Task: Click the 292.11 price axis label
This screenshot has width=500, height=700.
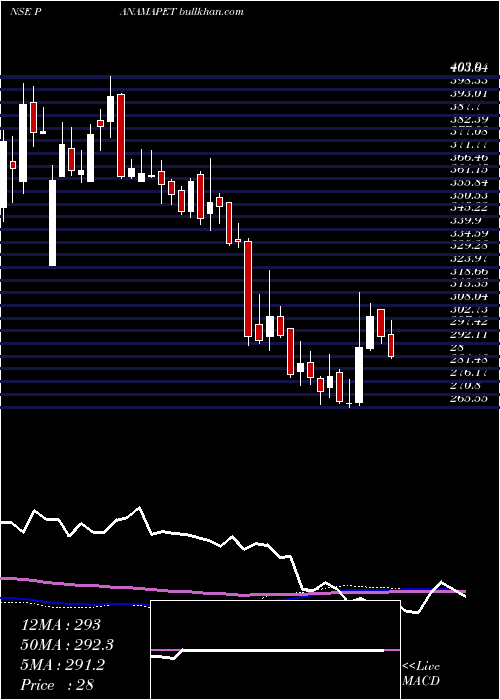Action: [x=470, y=334]
